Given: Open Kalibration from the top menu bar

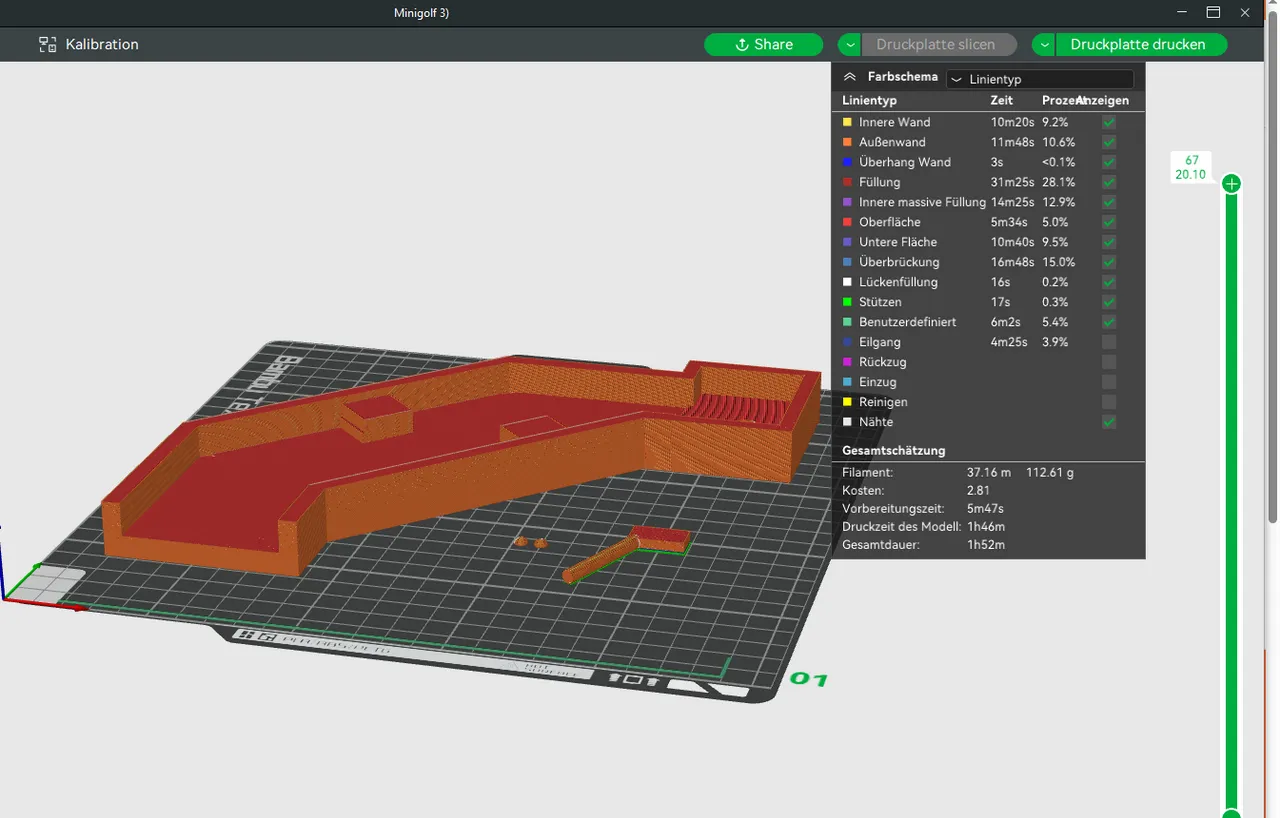Looking at the screenshot, I should pyautogui.click(x=101, y=44).
